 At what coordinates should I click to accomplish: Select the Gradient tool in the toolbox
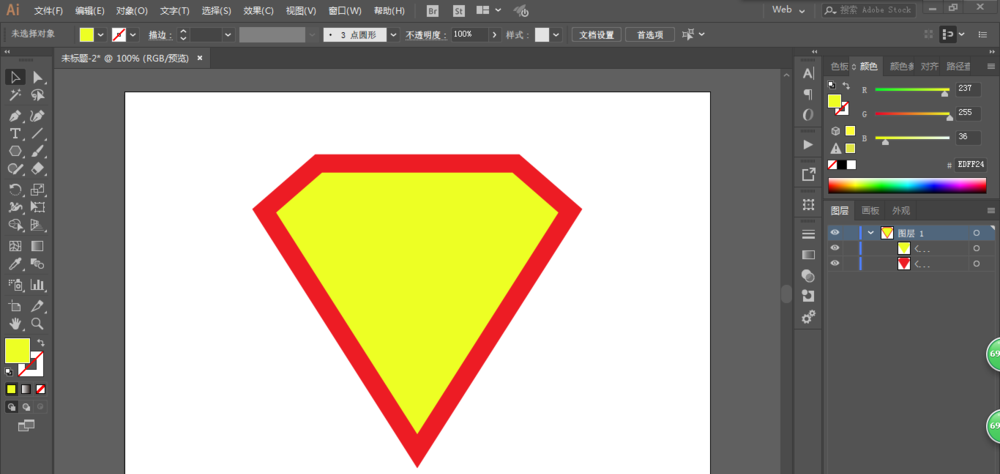38,246
